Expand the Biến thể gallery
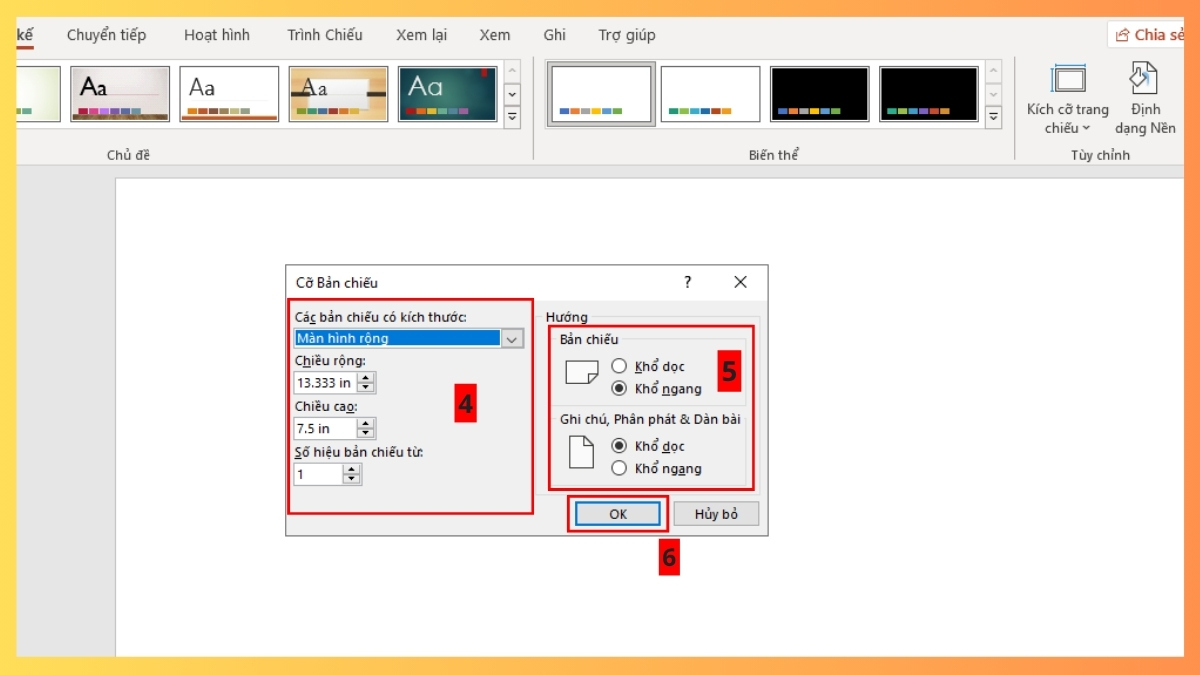 [993, 116]
